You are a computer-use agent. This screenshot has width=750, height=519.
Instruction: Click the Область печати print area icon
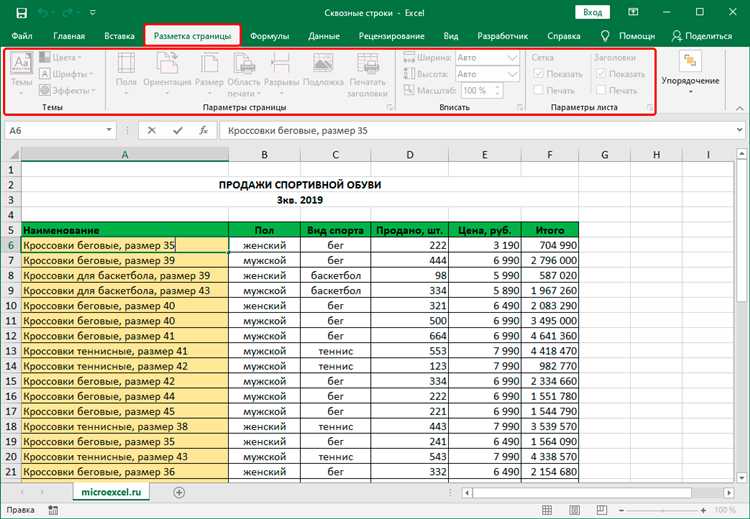click(244, 63)
